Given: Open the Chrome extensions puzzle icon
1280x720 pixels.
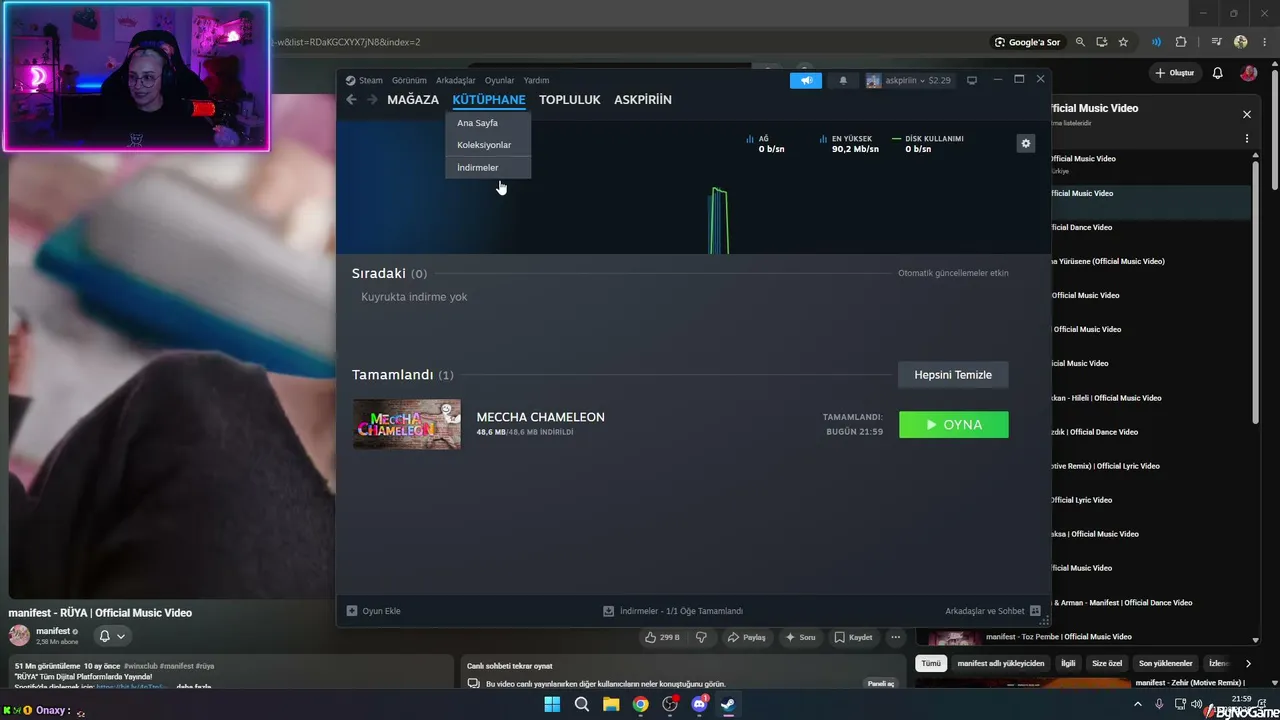Looking at the screenshot, I should point(1181,42).
